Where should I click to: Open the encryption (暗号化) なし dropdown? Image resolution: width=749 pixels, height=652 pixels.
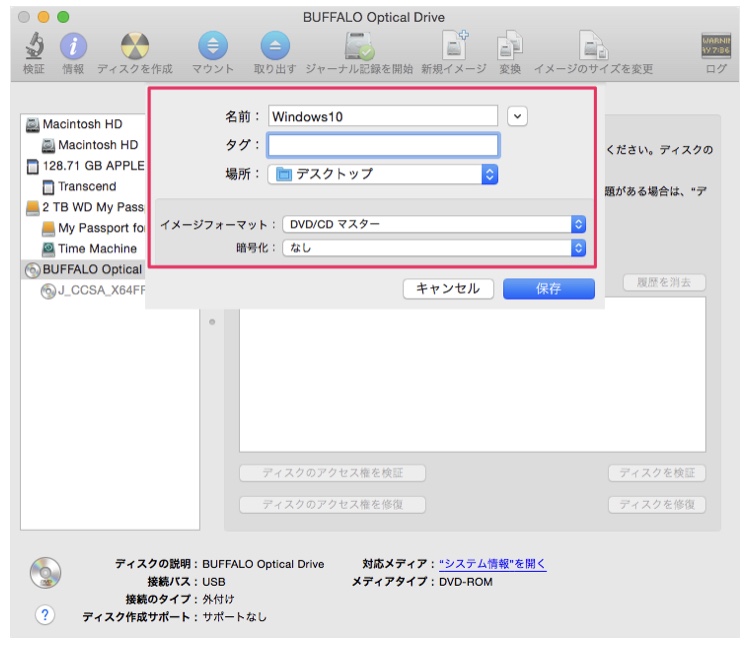click(433, 247)
